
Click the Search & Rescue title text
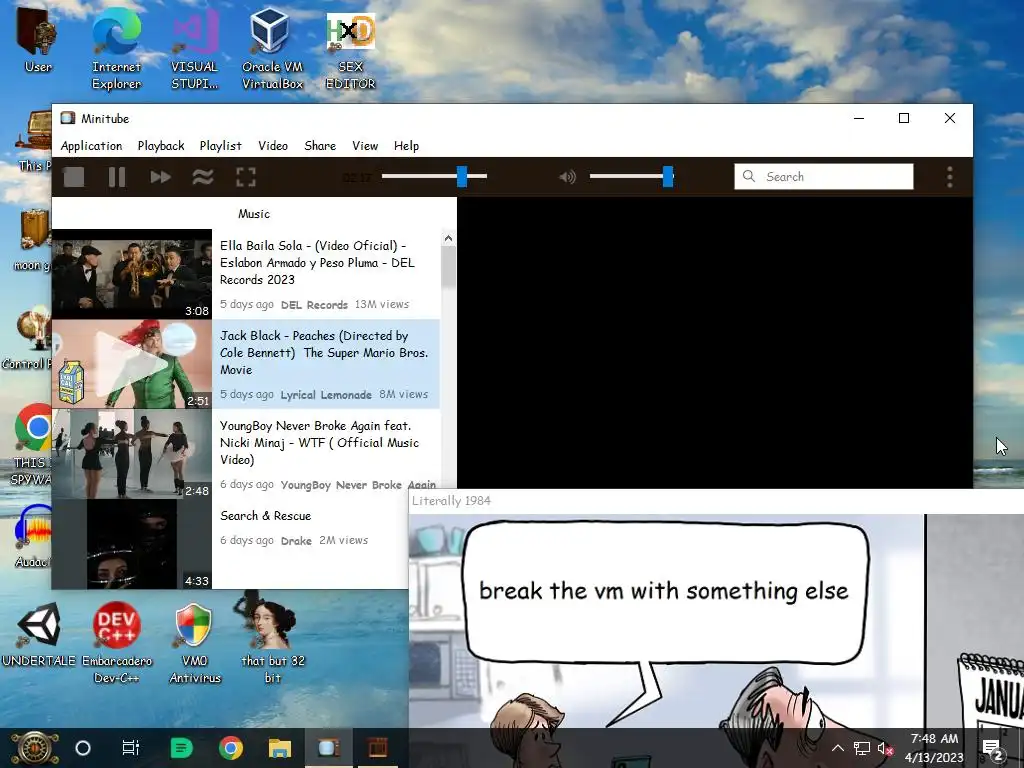tap(265, 516)
